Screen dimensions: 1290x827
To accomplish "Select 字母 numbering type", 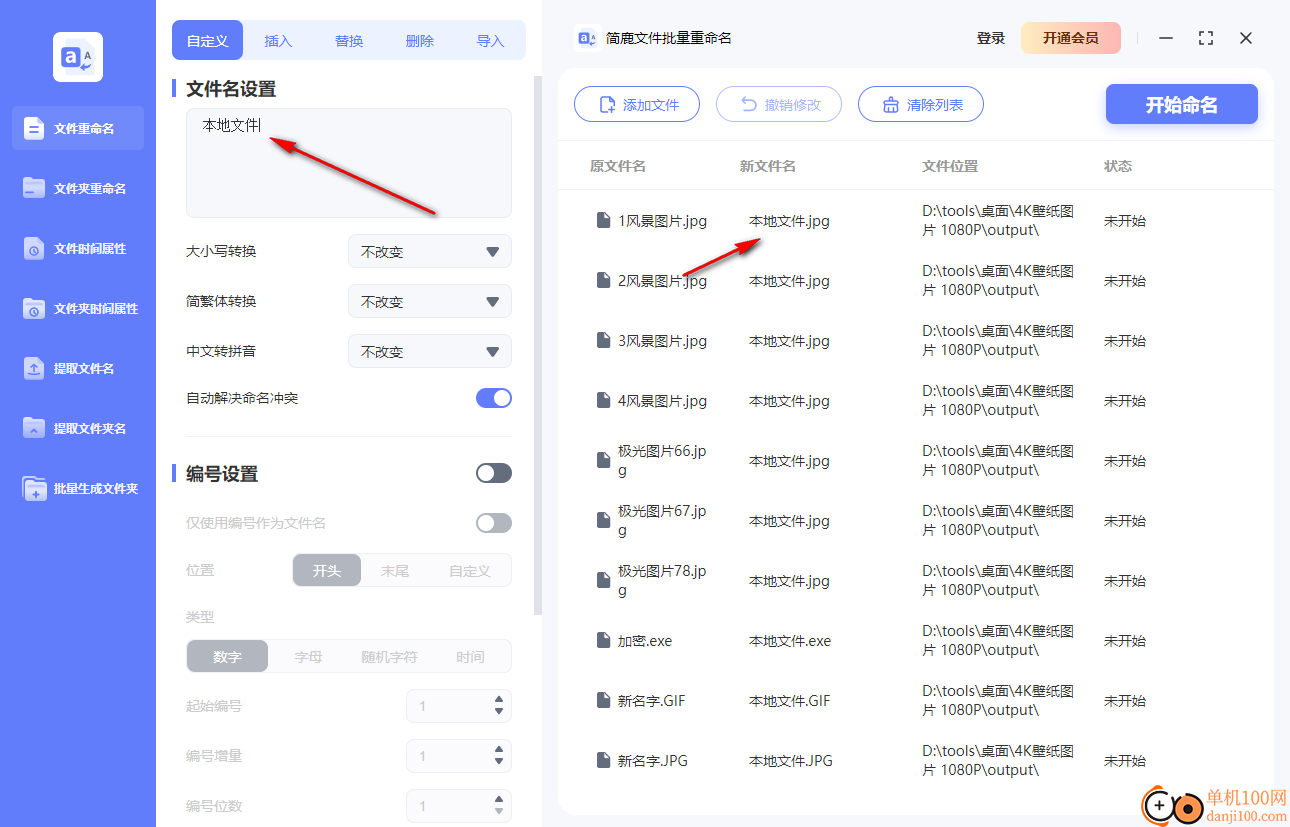I will coord(308,657).
